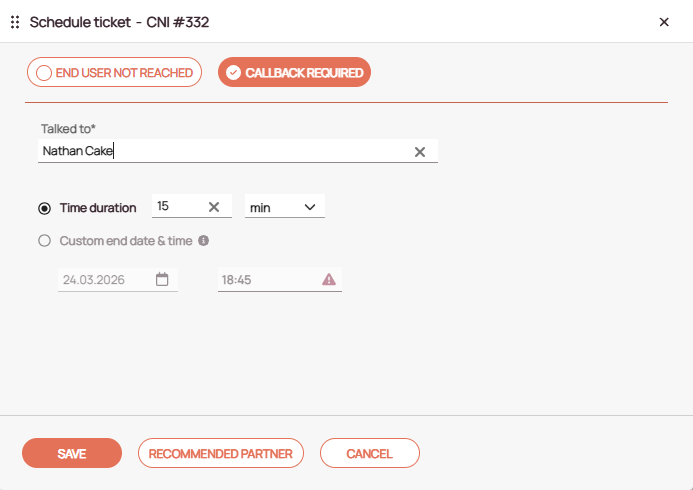The image size is (693, 490).
Task: Expand the duration unit chevron arrow
Action: coord(310,207)
